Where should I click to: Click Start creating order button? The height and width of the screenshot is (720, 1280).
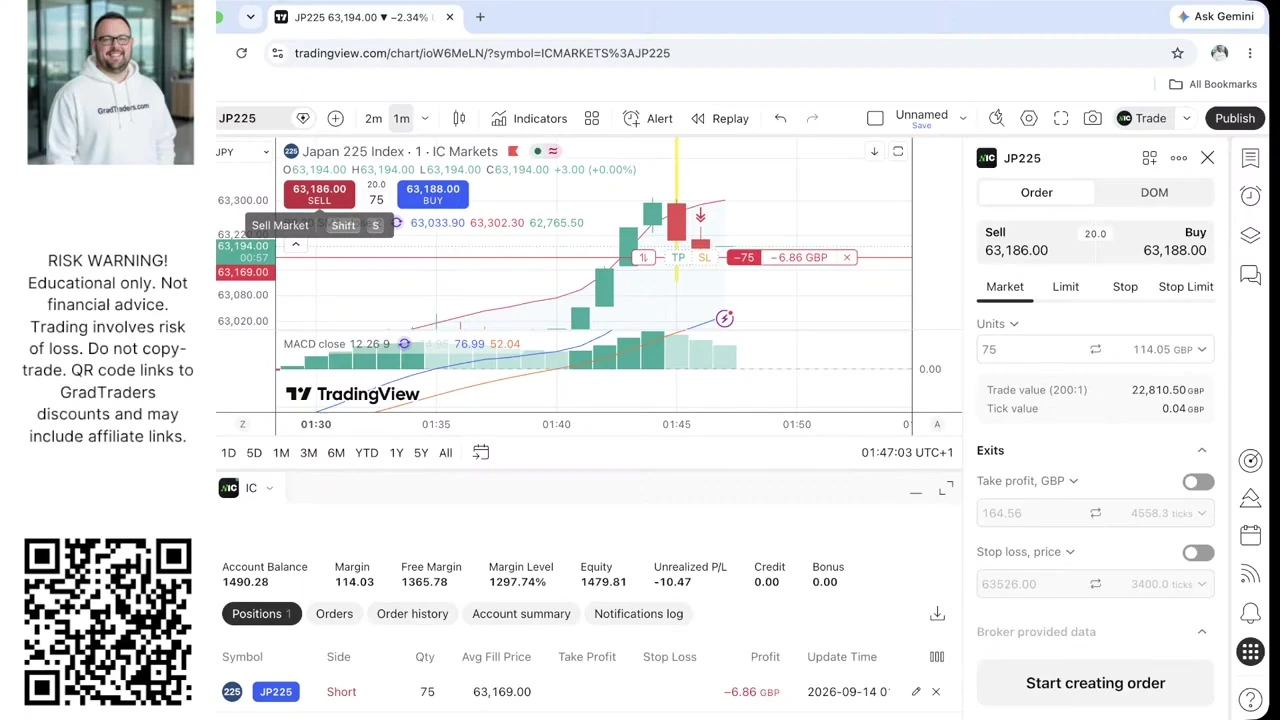[1095, 683]
